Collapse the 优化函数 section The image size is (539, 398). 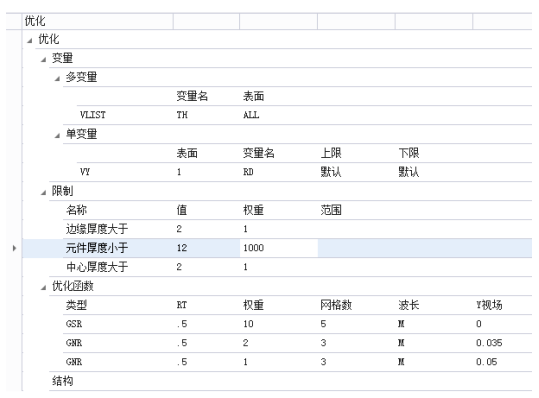[43, 288]
